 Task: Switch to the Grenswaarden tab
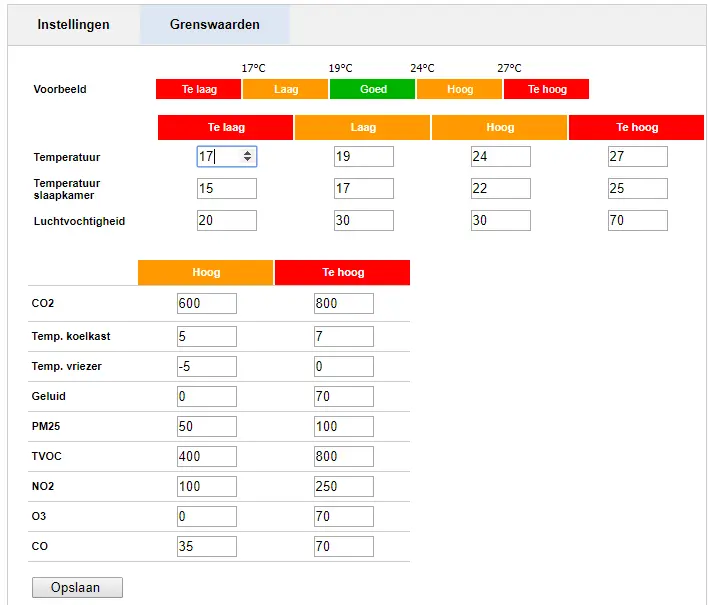[x=214, y=24]
